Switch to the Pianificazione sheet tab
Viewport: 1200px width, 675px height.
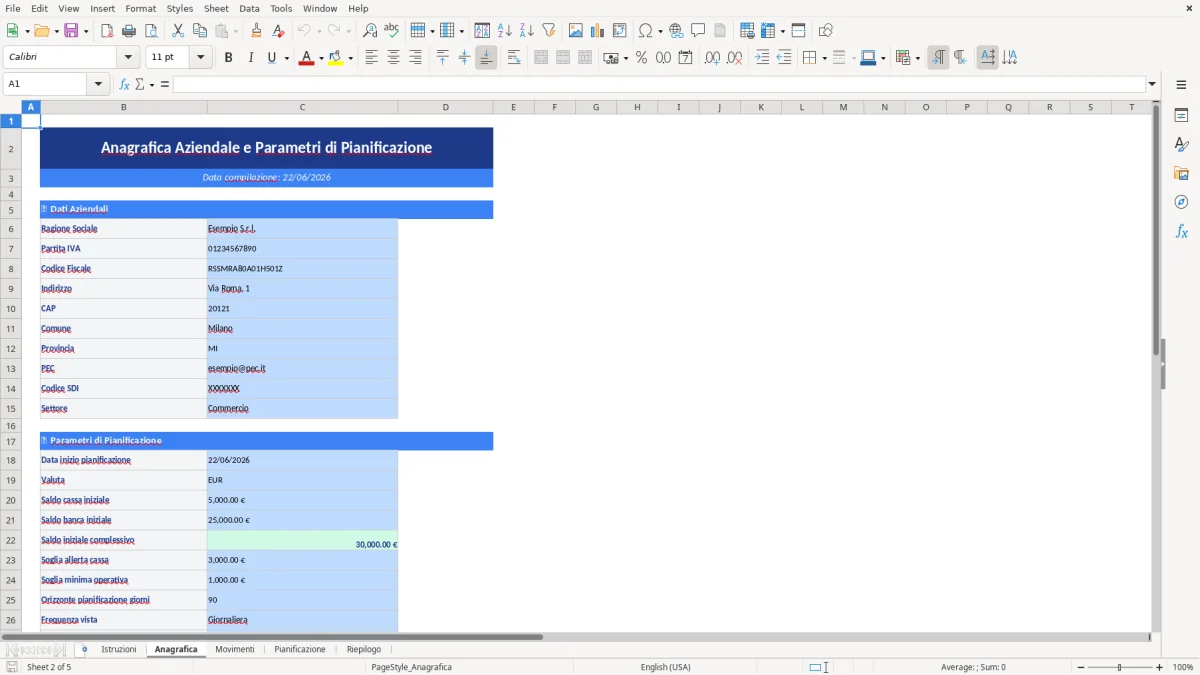click(300, 649)
